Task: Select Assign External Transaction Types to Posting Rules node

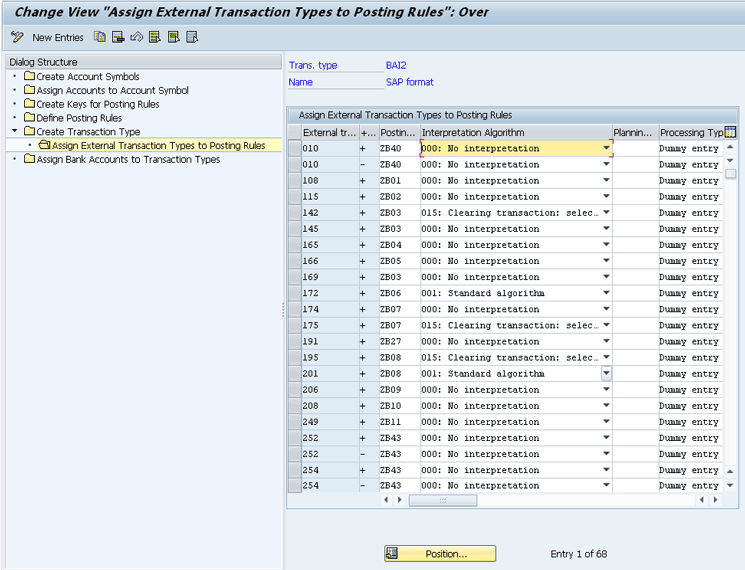Action: tap(159, 145)
